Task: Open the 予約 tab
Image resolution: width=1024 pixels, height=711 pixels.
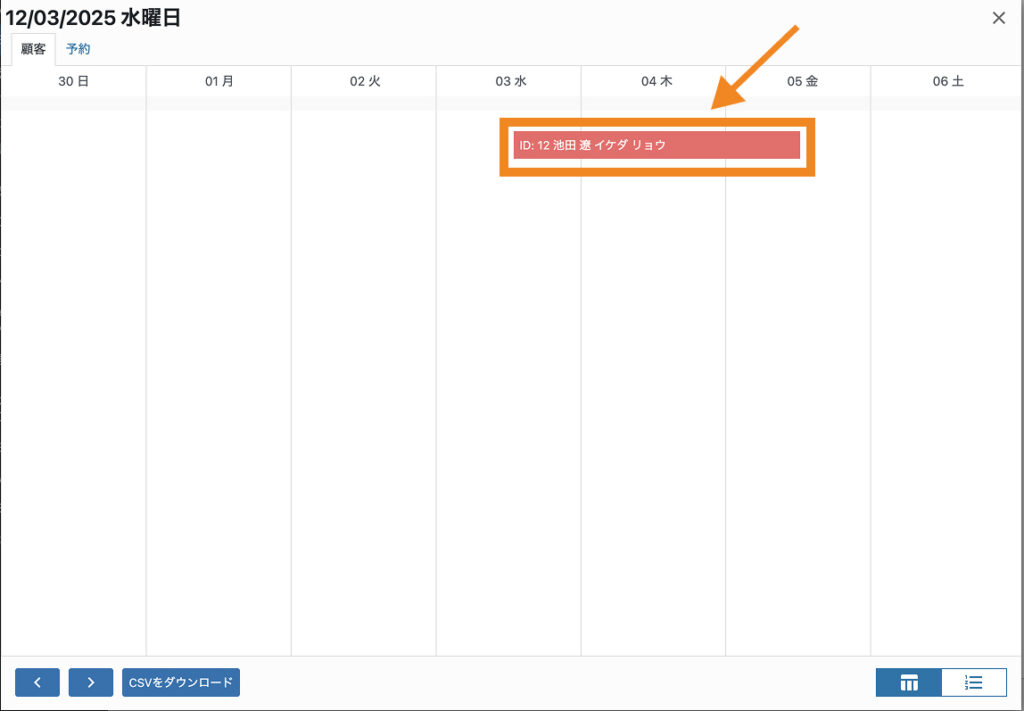Action: point(78,49)
